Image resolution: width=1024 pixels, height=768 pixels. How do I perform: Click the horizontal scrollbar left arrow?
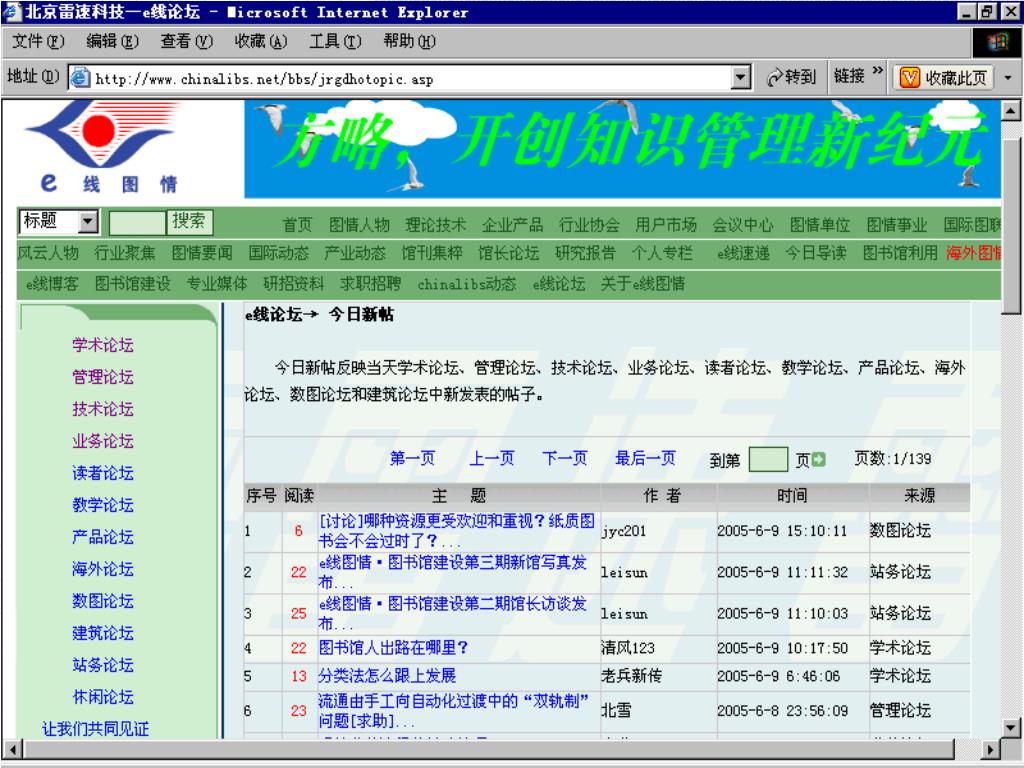pyautogui.click(x=12, y=749)
